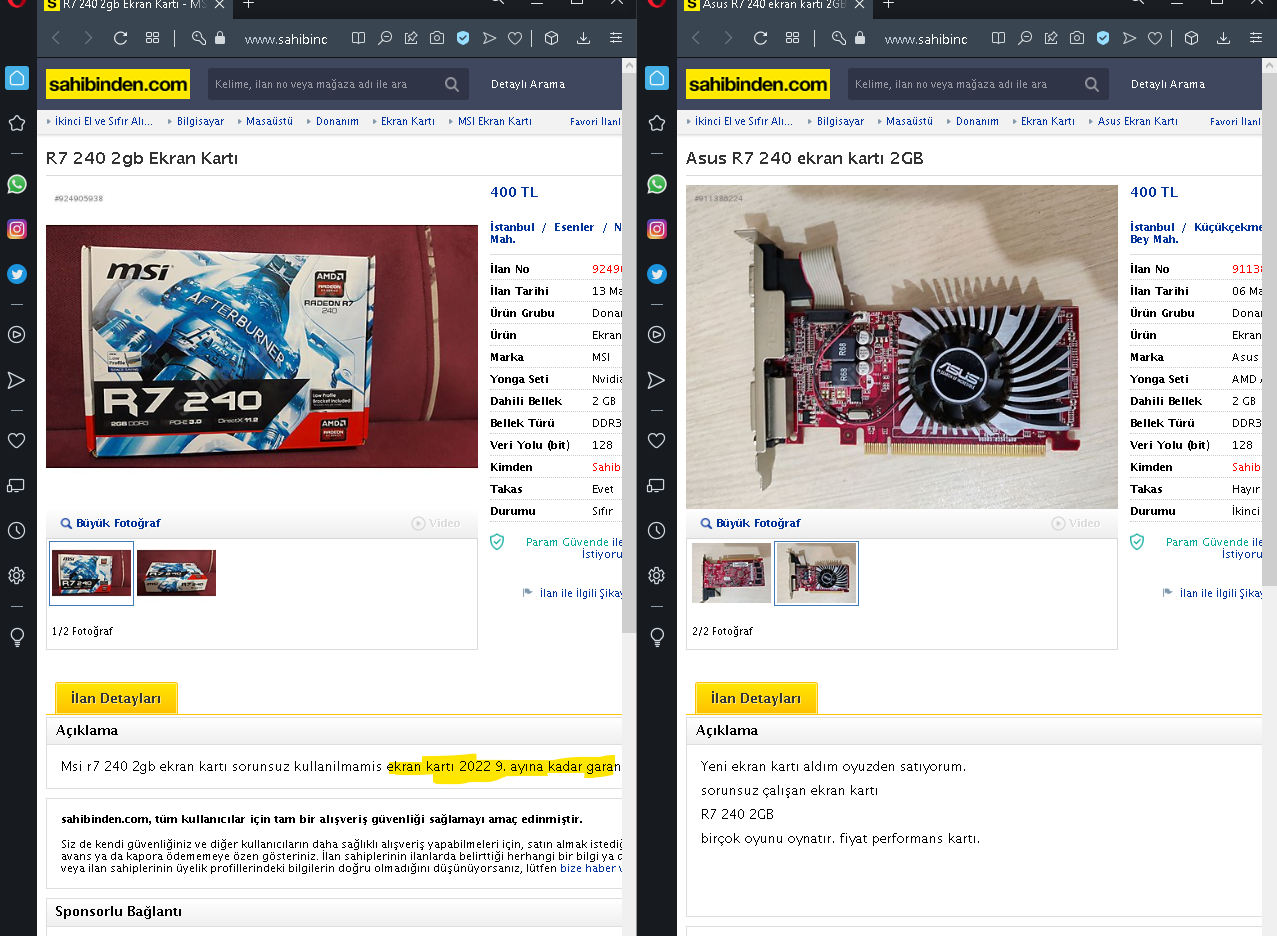Open WhatsApp in the left window sidebar
1277x936 pixels.
17,184
